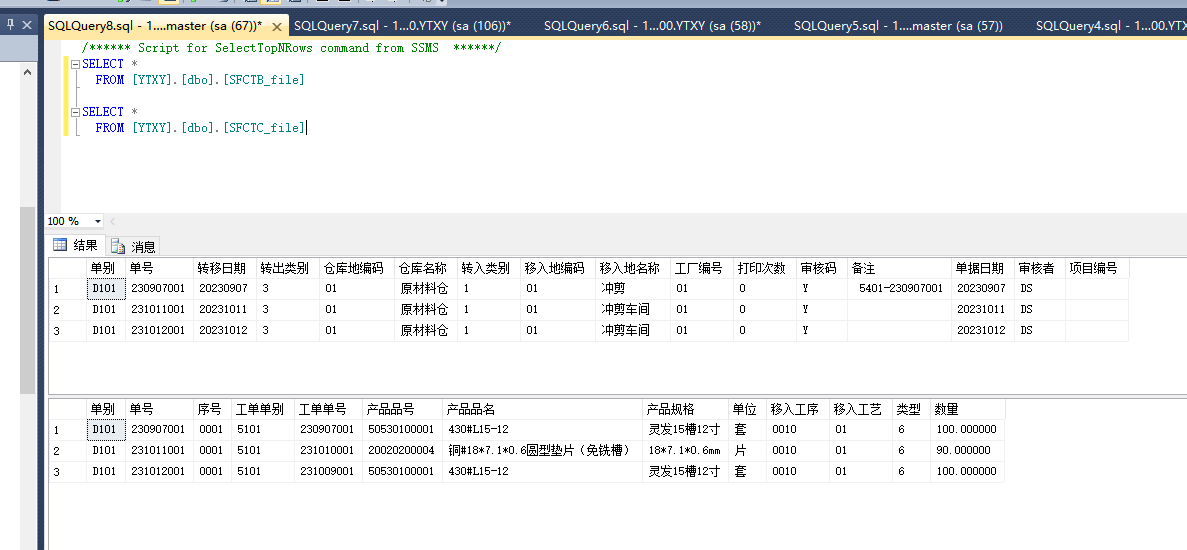
Task: Close the SQLQuery8.sql tab
Action: [x=275, y=26]
